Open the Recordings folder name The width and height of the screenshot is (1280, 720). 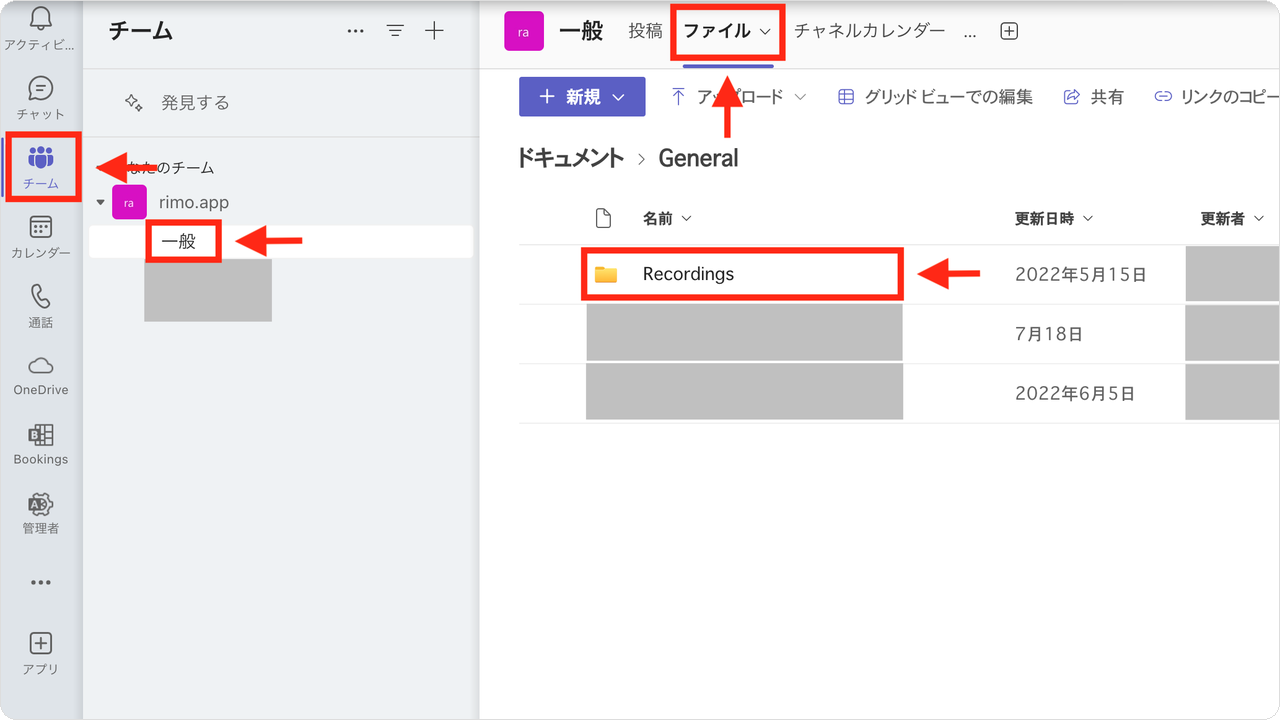[x=688, y=274]
